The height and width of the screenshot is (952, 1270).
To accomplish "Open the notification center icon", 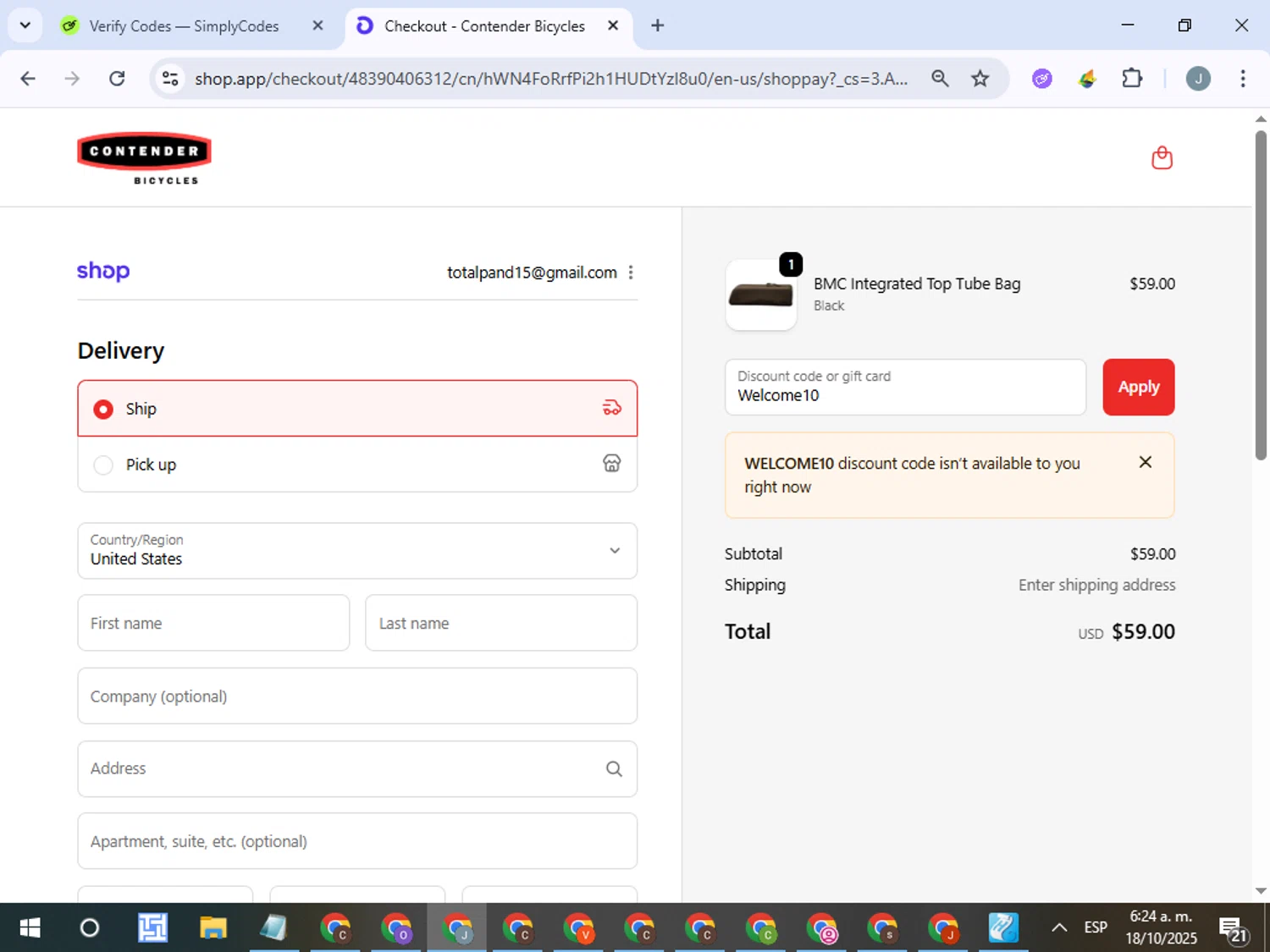I will (x=1232, y=928).
